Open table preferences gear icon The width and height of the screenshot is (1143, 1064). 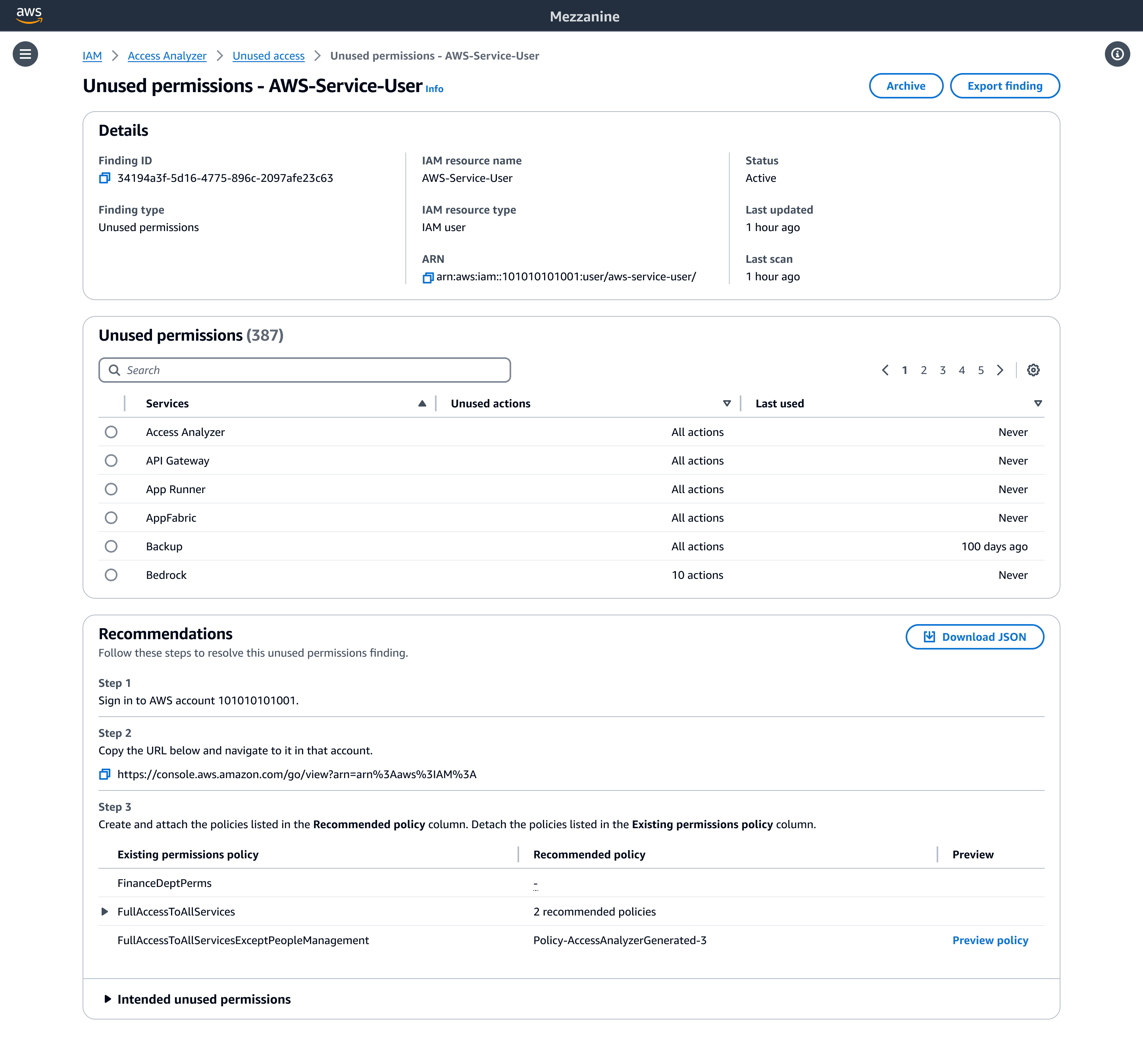[1033, 370]
